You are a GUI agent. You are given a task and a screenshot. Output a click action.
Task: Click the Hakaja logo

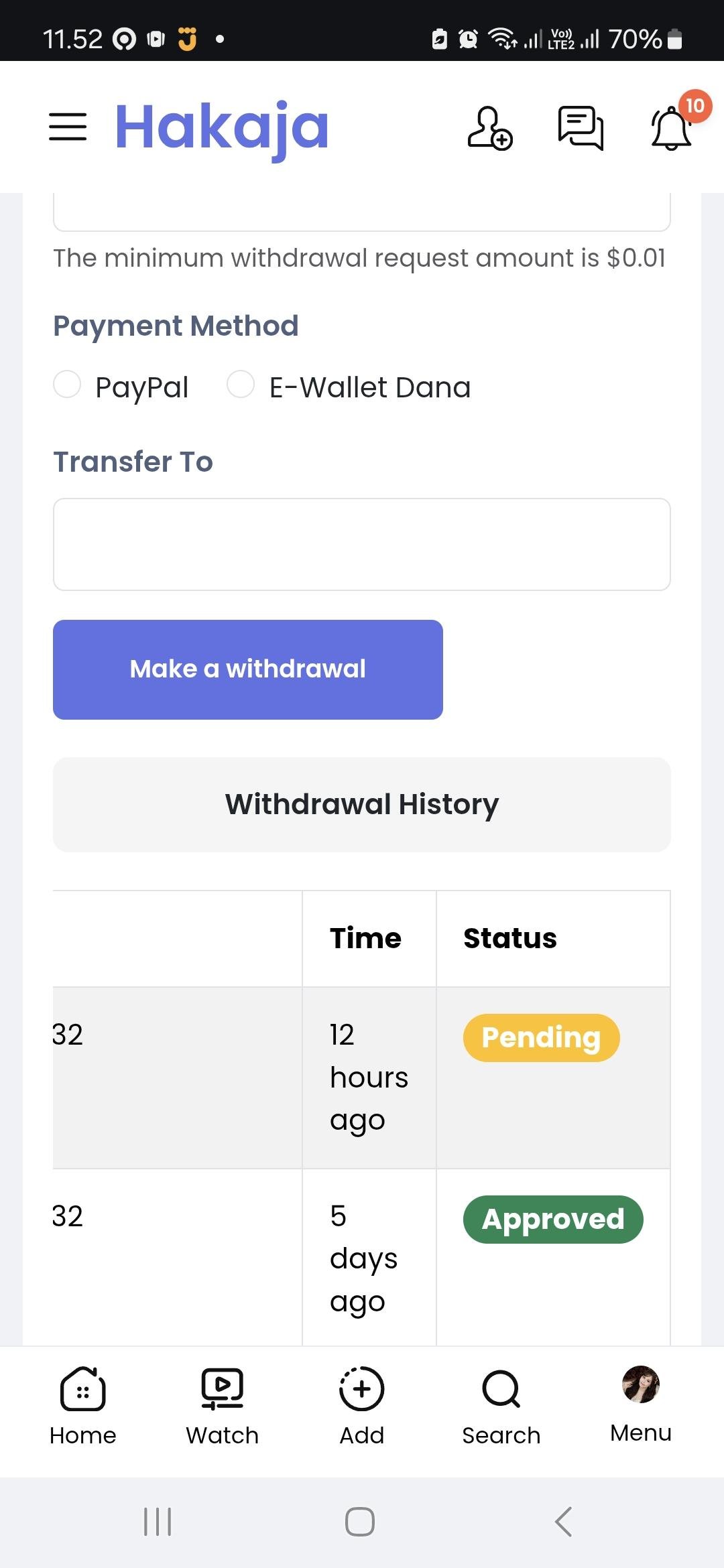(222, 127)
